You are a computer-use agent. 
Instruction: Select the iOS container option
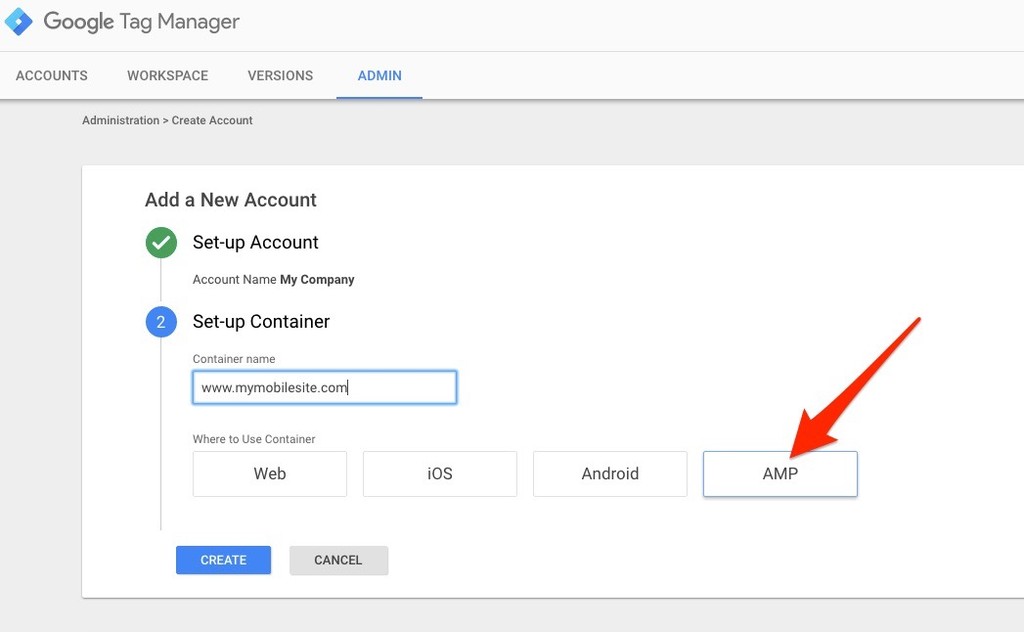(x=439, y=474)
